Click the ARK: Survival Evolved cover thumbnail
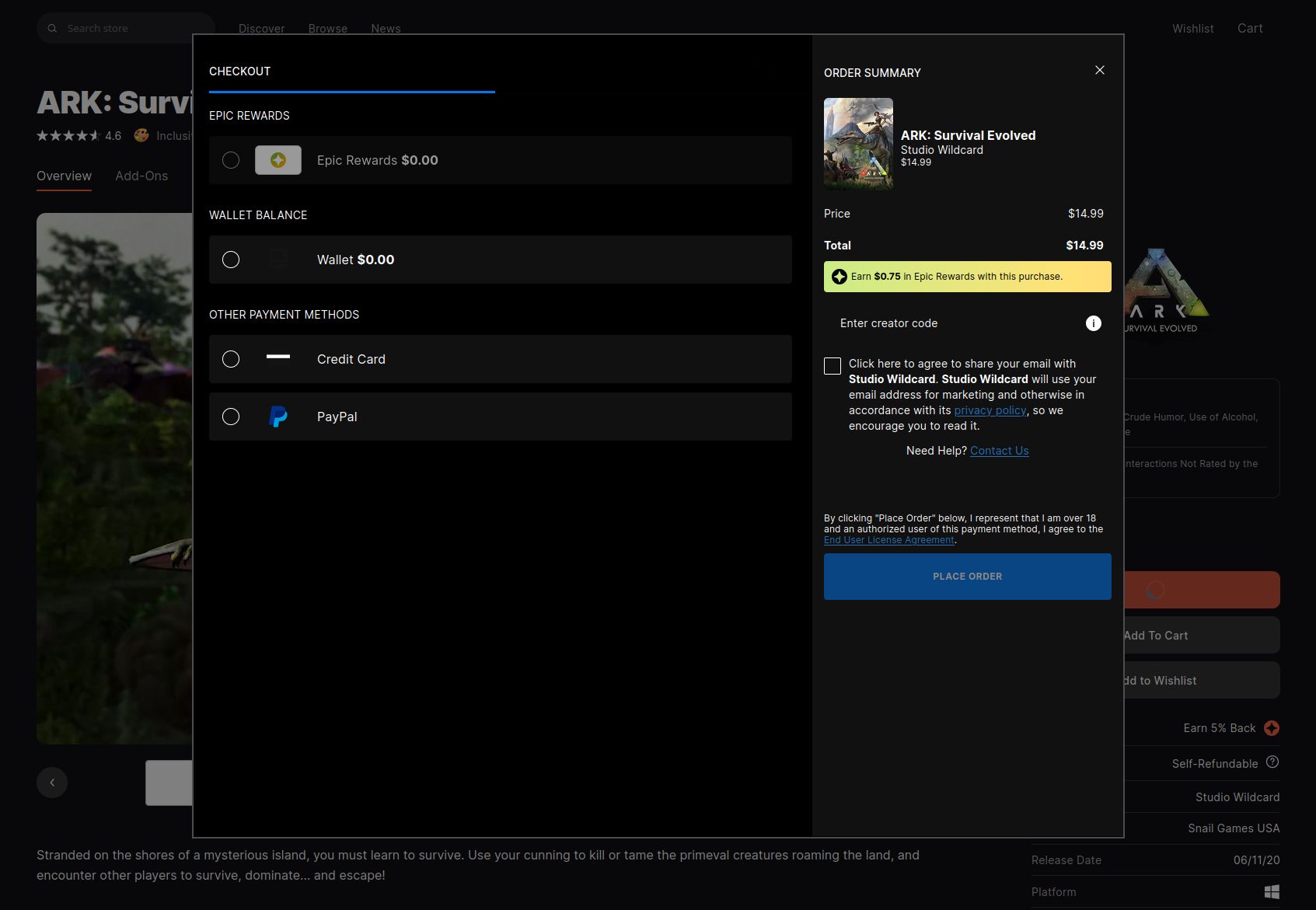The width and height of the screenshot is (1316, 910). [x=858, y=144]
